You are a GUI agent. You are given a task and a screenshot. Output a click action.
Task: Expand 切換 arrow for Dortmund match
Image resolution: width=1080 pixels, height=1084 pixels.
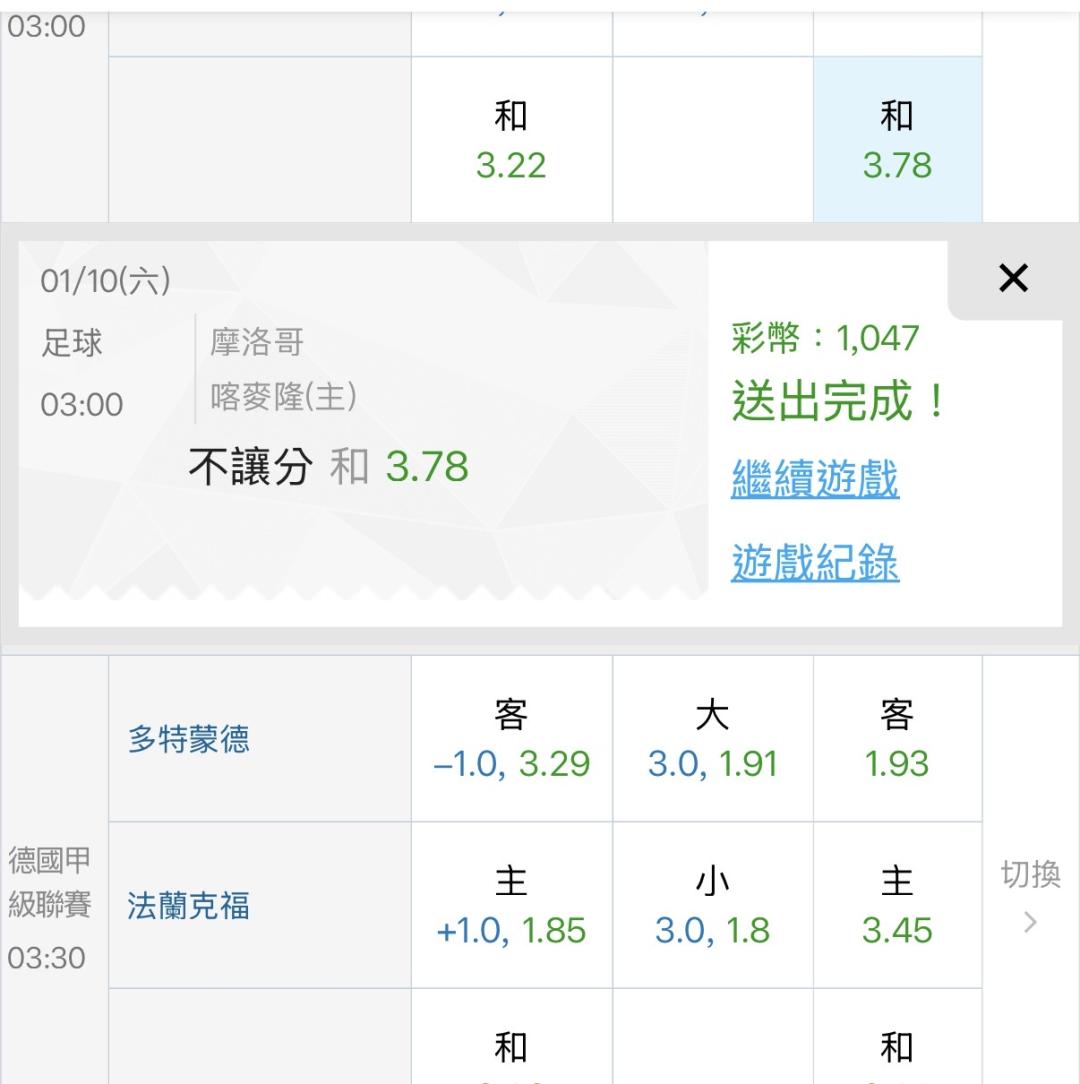(1030, 897)
